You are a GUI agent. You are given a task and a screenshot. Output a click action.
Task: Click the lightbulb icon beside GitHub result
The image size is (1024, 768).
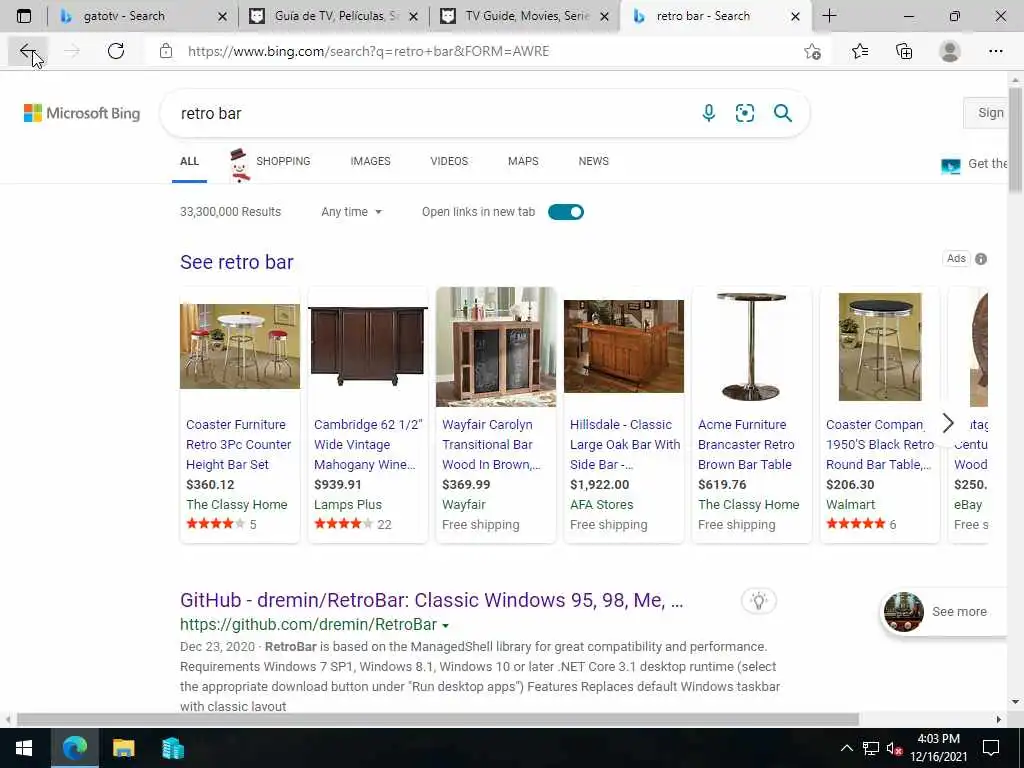759,601
